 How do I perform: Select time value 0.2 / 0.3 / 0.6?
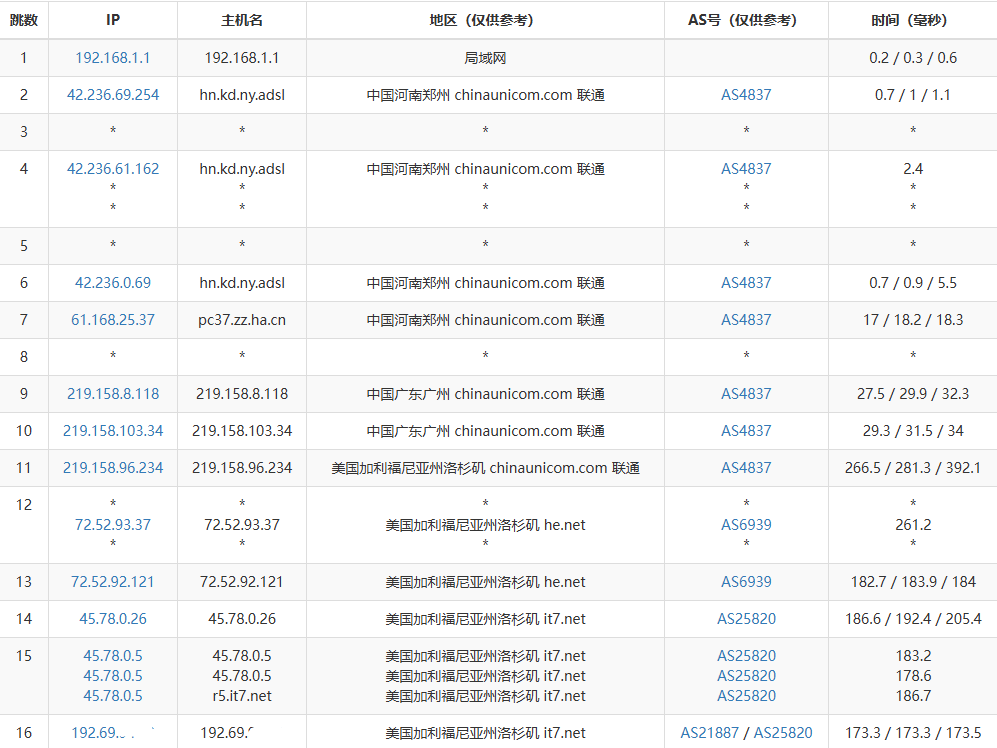coord(912,58)
